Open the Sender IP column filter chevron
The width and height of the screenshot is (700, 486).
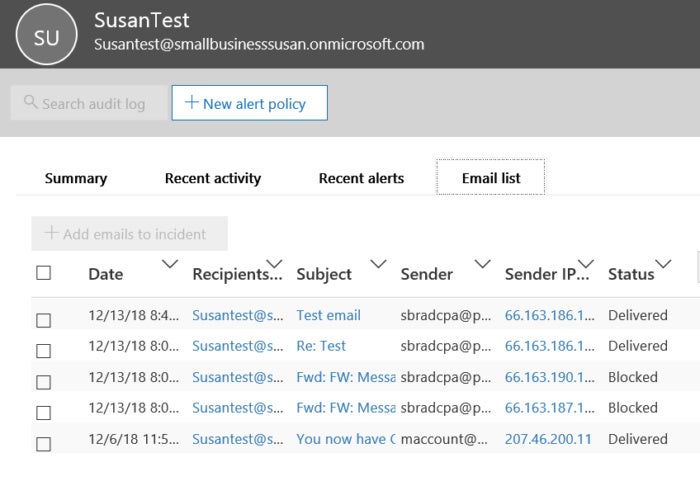(586, 264)
